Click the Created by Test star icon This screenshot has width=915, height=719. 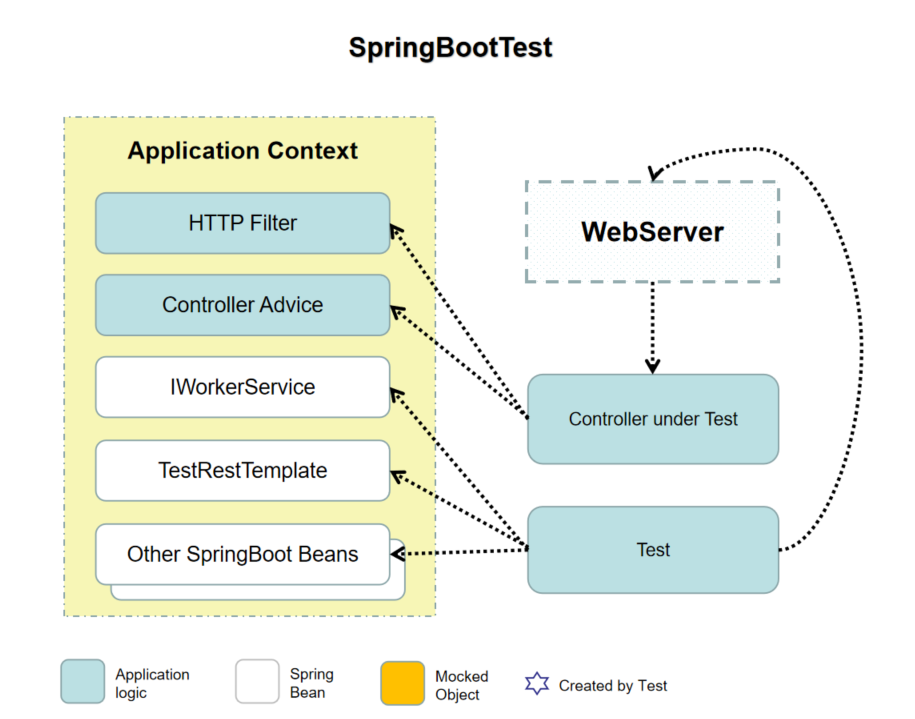pos(537,684)
